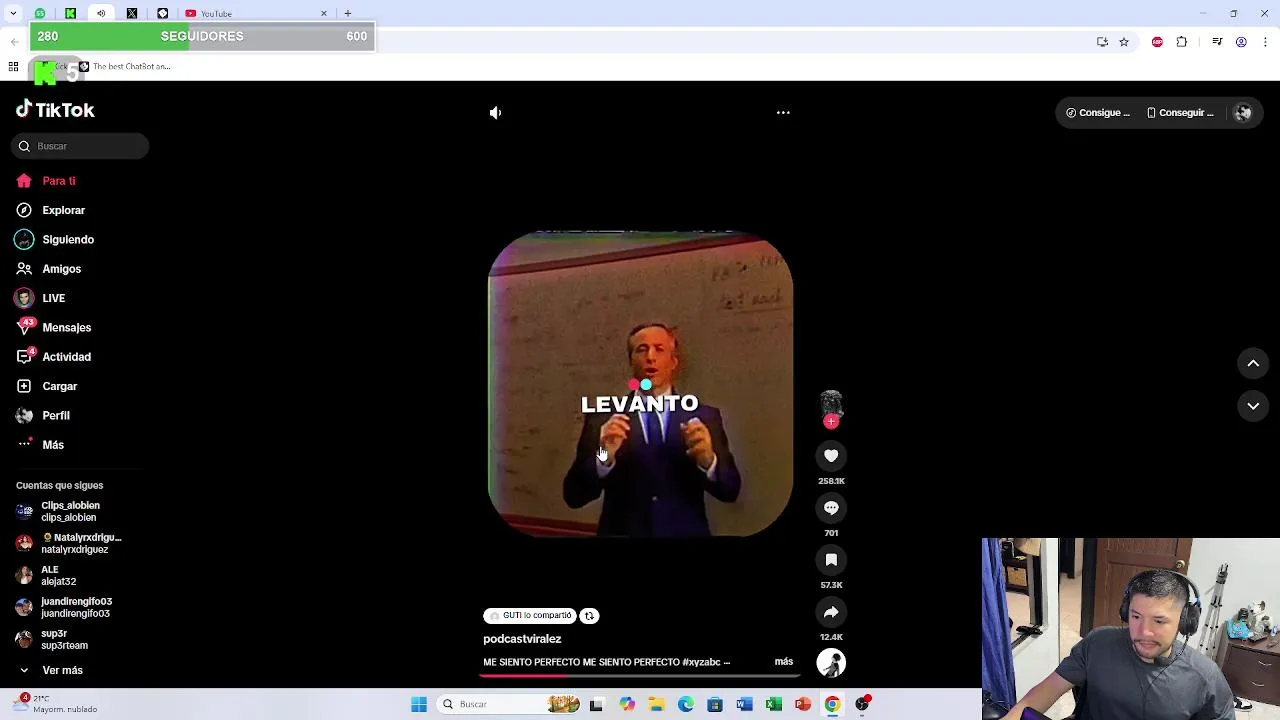Open the OBS Studio taskbar icon

tap(862, 704)
